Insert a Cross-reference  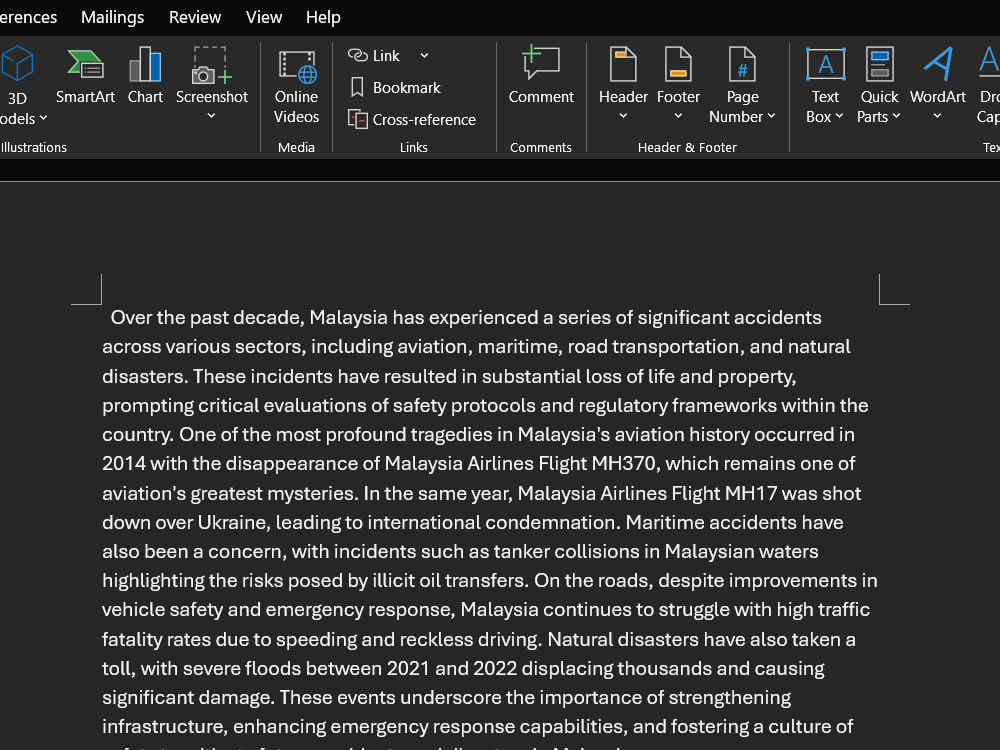pos(412,119)
